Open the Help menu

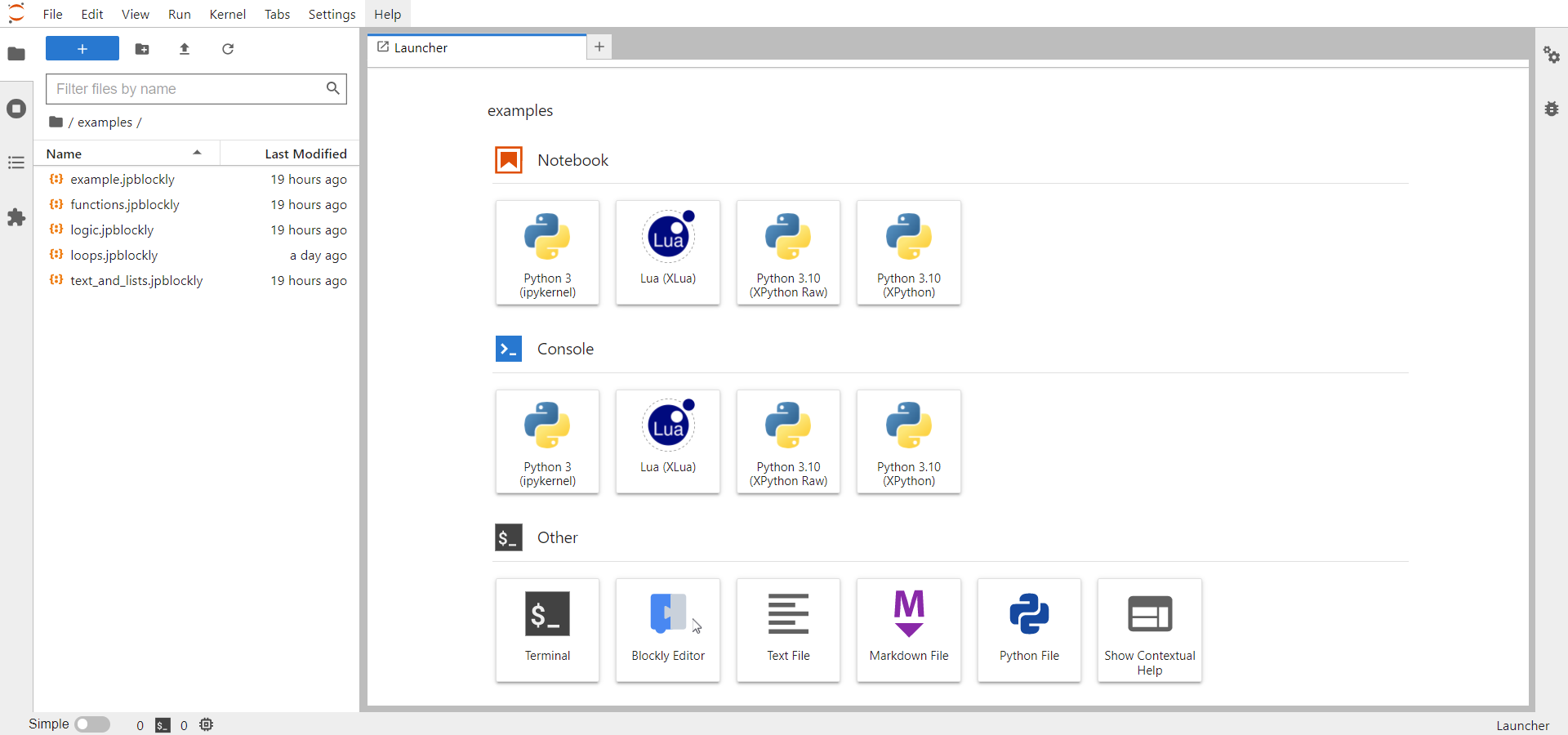tap(388, 14)
